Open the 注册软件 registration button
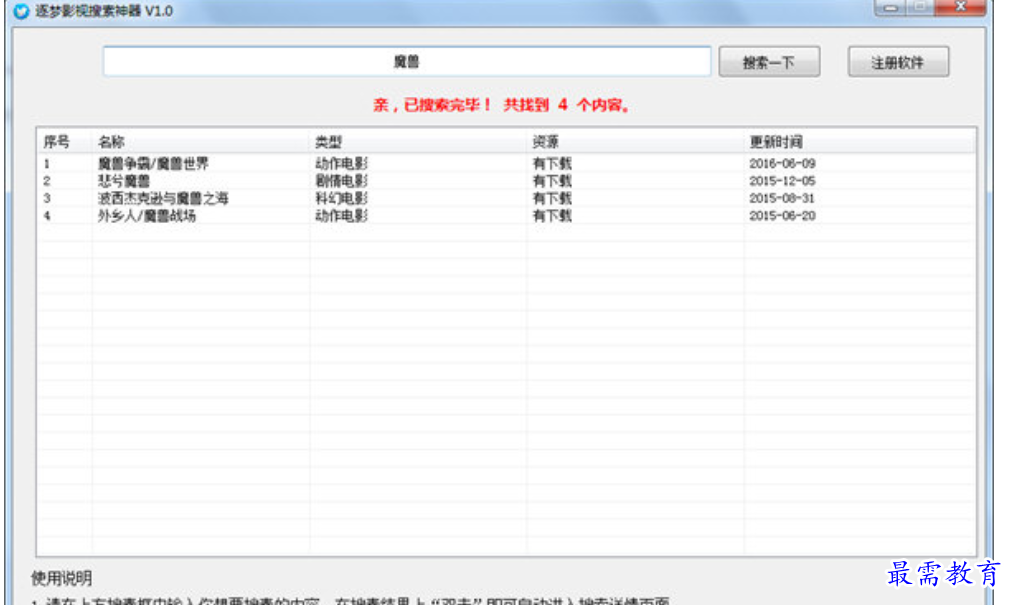1009x605 pixels. pyautogui.click(x=897, y=62)
